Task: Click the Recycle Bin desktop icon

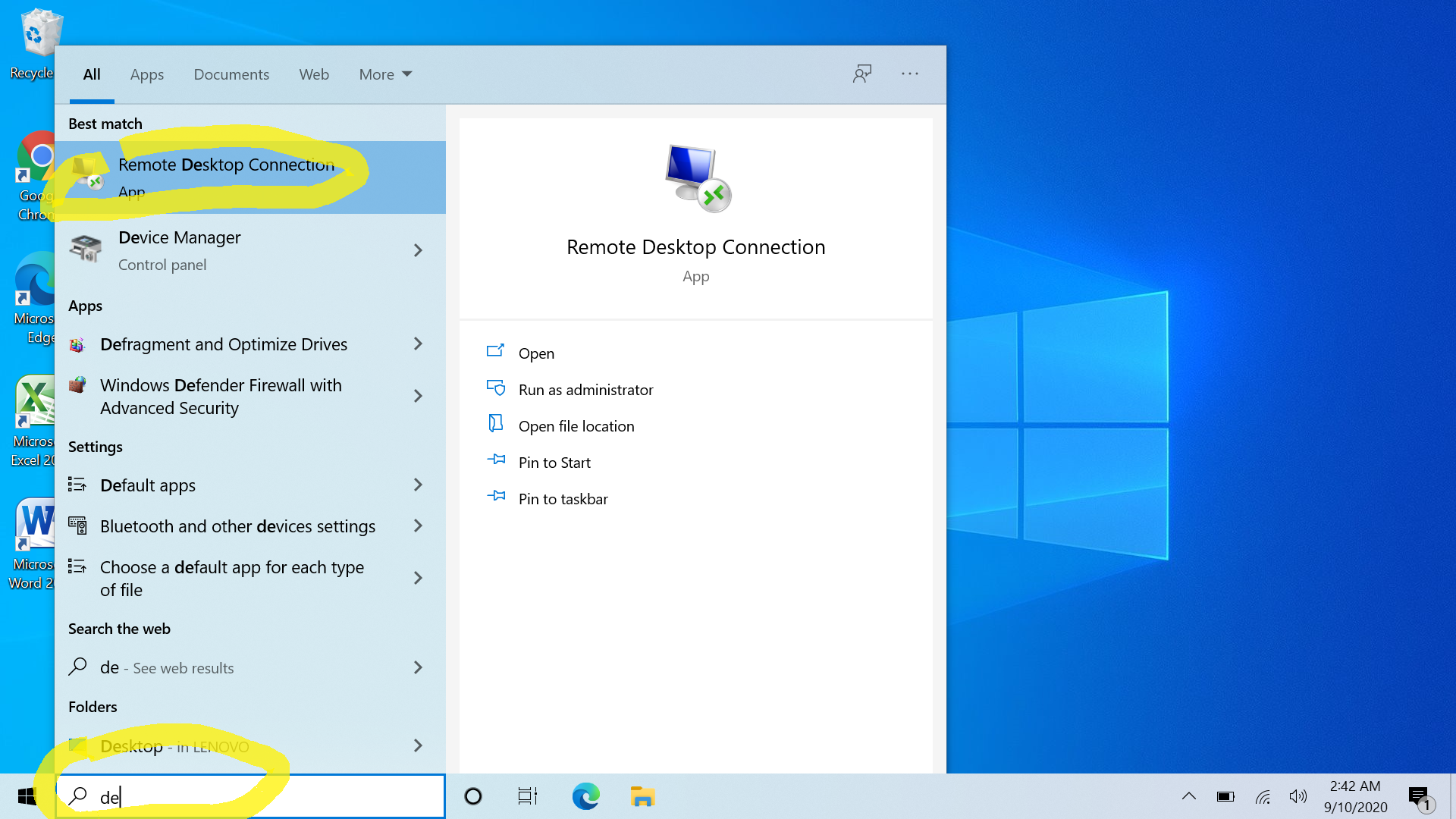Action: click(x=35, y=44)
